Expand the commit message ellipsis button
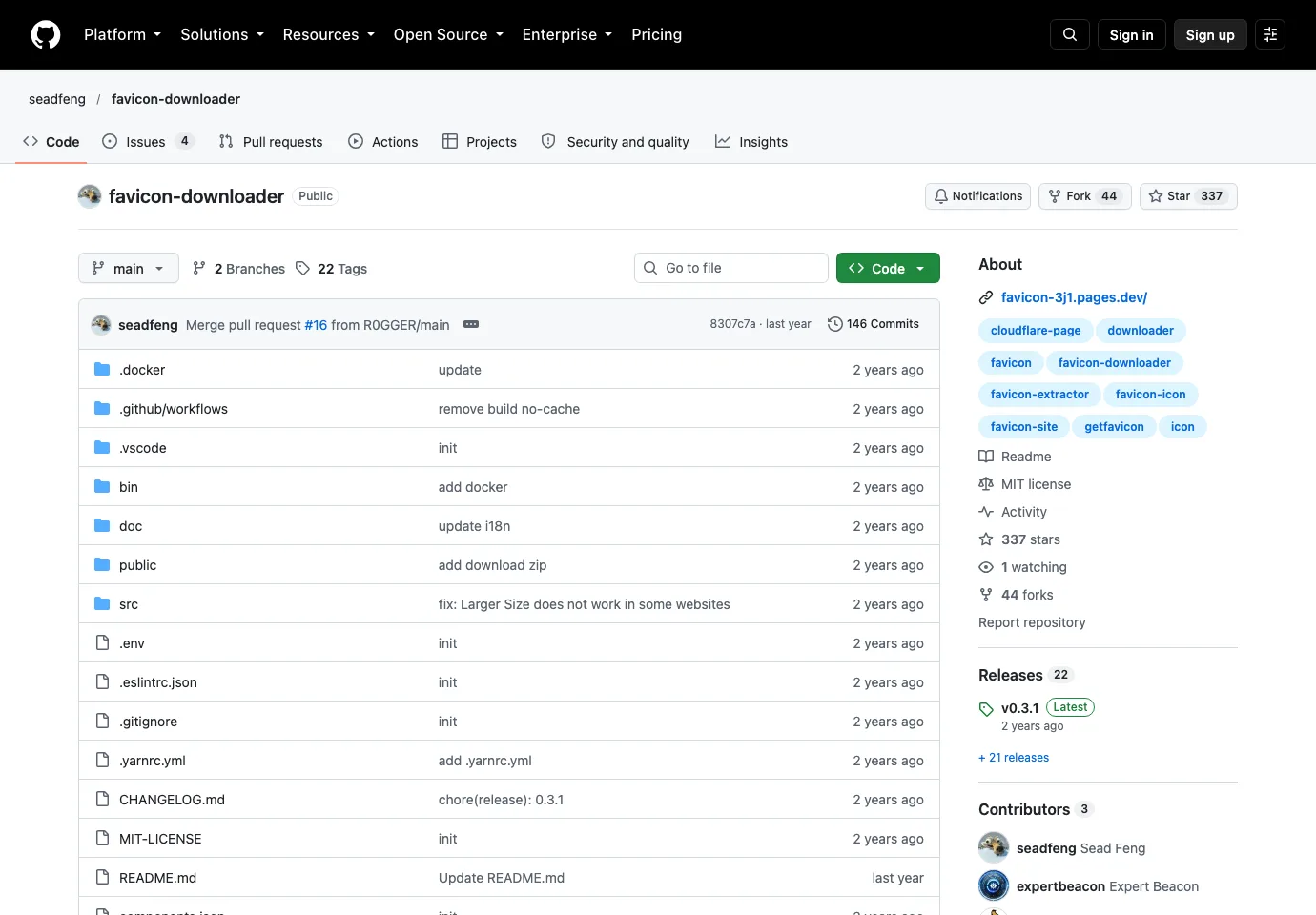The width and height of the screenshot is (1316, 915). (x=471, y=324)
